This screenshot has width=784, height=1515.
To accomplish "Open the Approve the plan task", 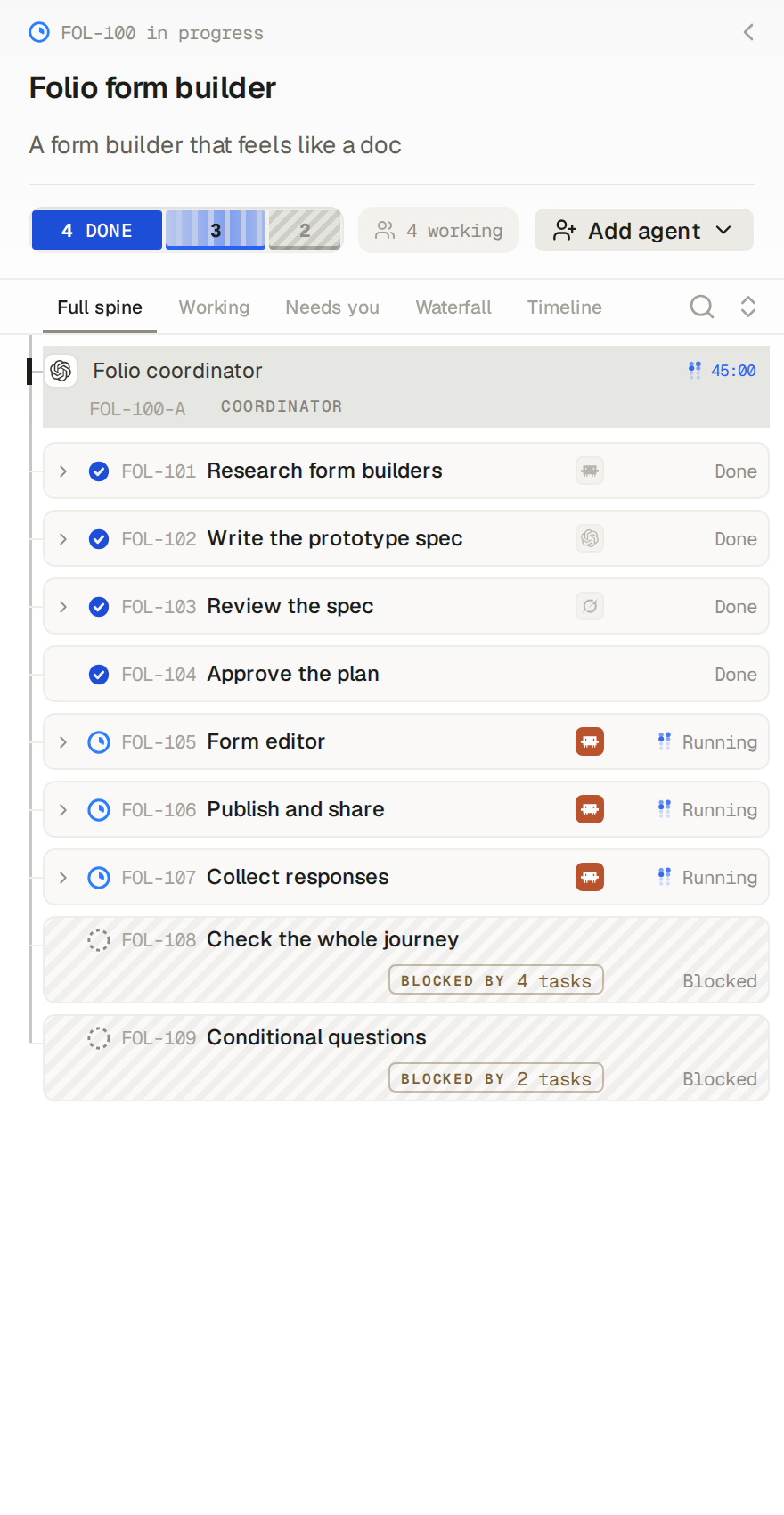I will point(406,674).
